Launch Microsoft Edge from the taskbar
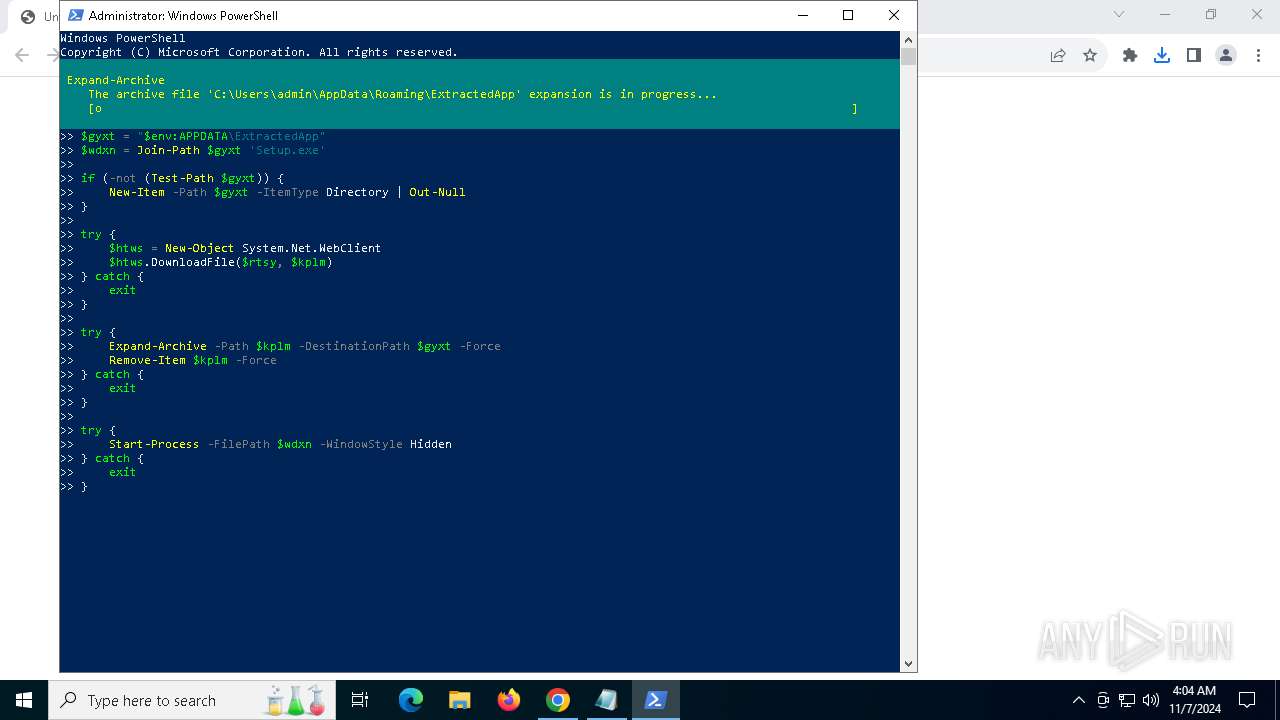Image resolution: width=1280 pixels, height=720 pixels. 411,700
